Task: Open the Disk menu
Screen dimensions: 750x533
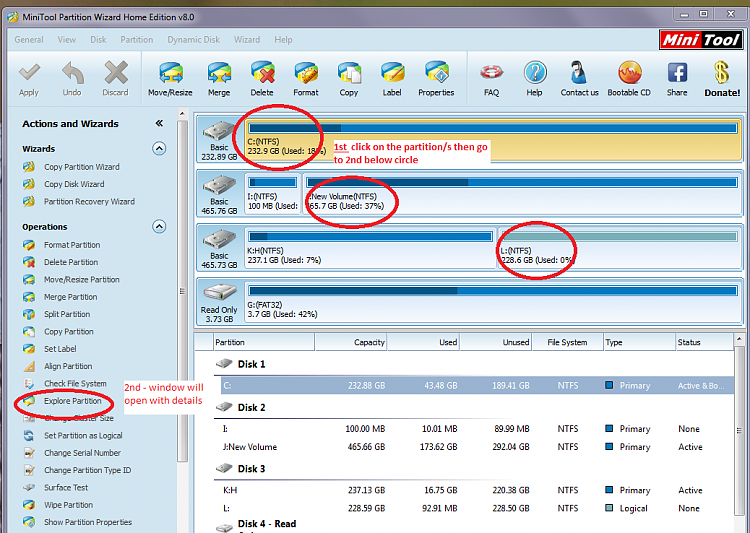Action: click(98, 40)
